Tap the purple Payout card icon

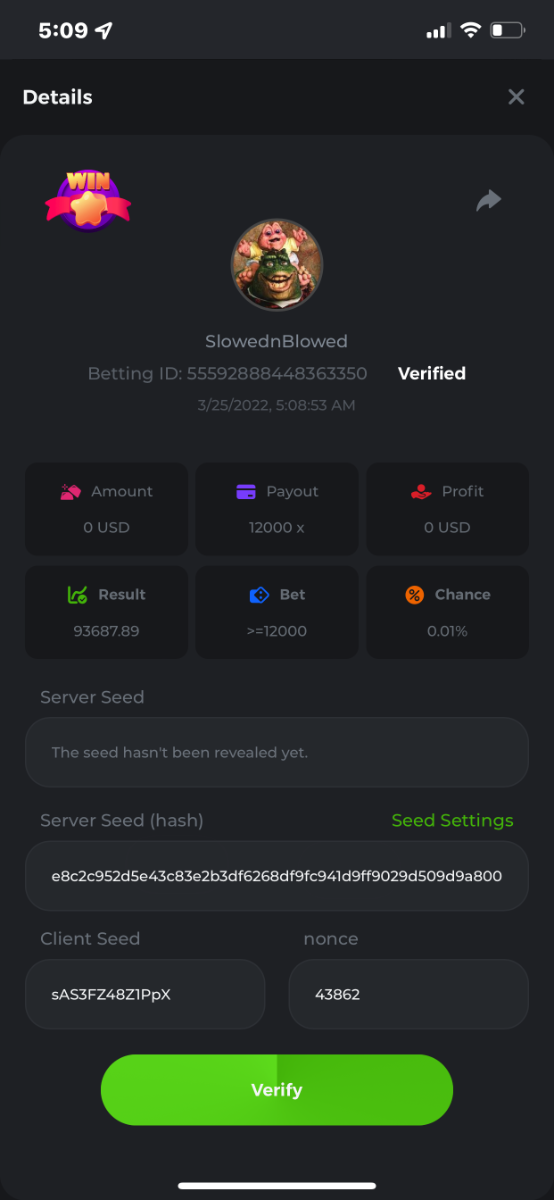(x=246, y=491)
